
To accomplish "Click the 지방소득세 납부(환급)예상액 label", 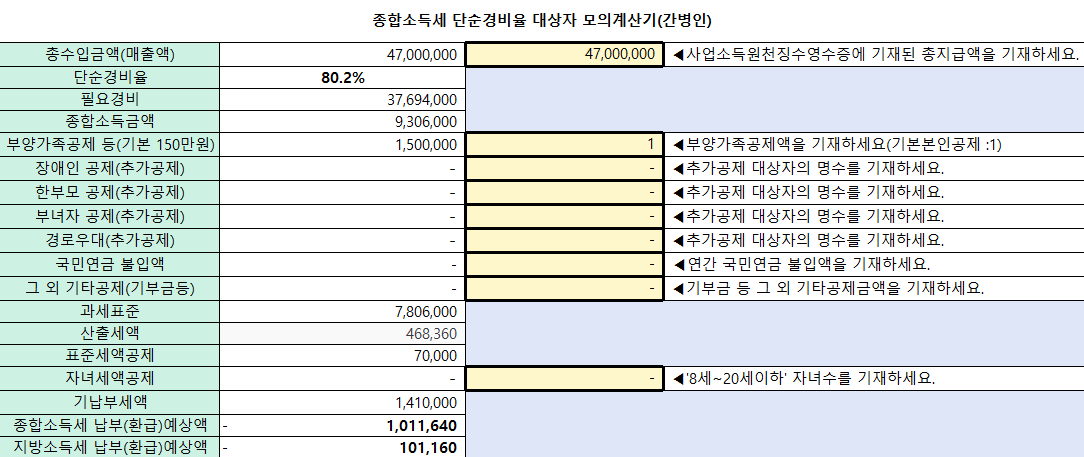I will coord(110,447).
